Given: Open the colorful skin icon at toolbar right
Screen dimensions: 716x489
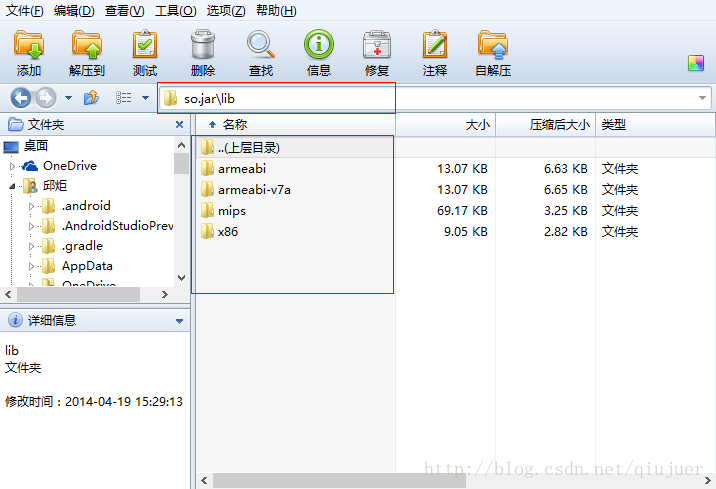Looking at the screenshot, I should coord(696,63).
